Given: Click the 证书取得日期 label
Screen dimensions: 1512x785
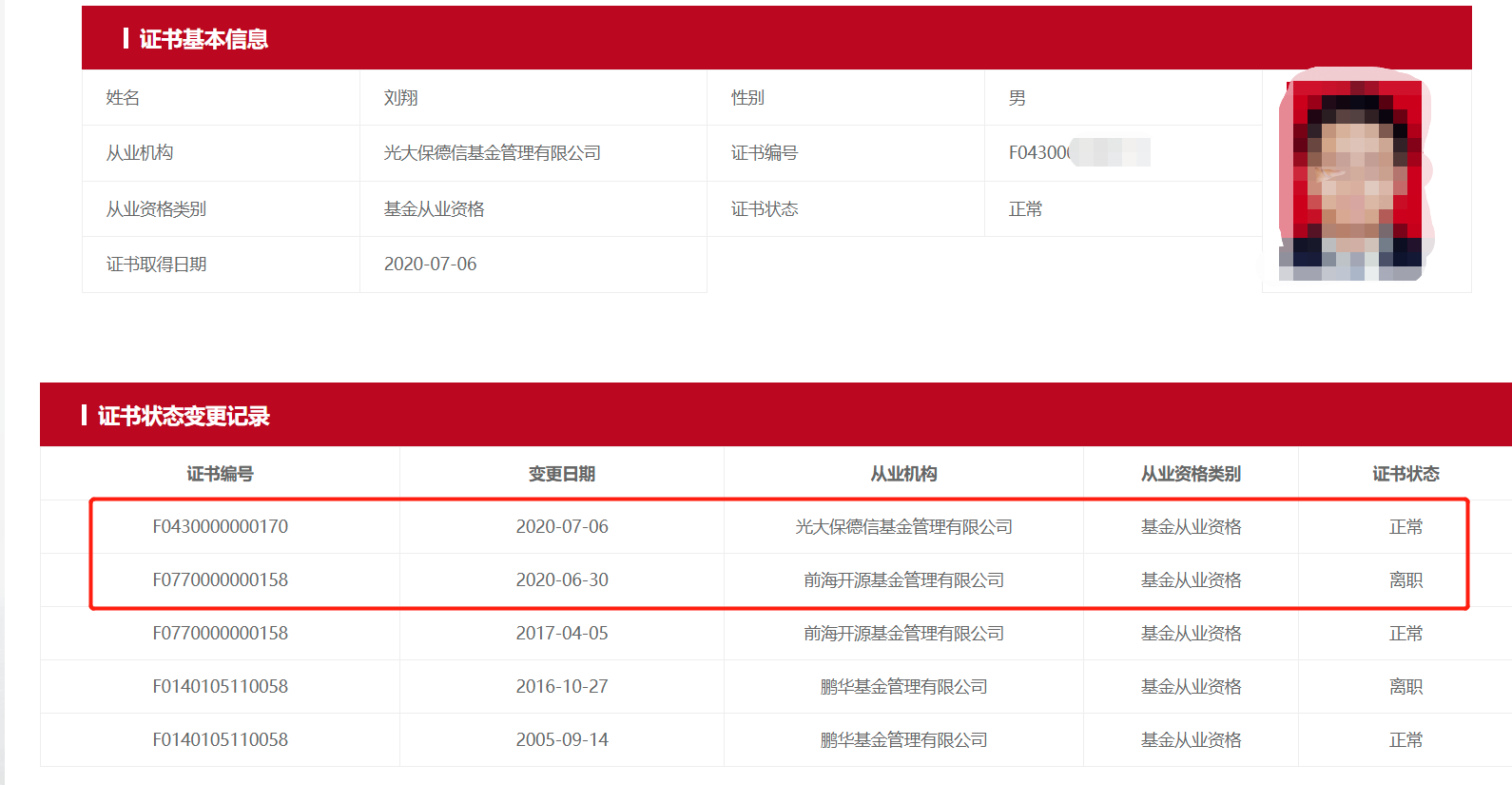Looking at the screenshot, I should click(x=156, y=265).
